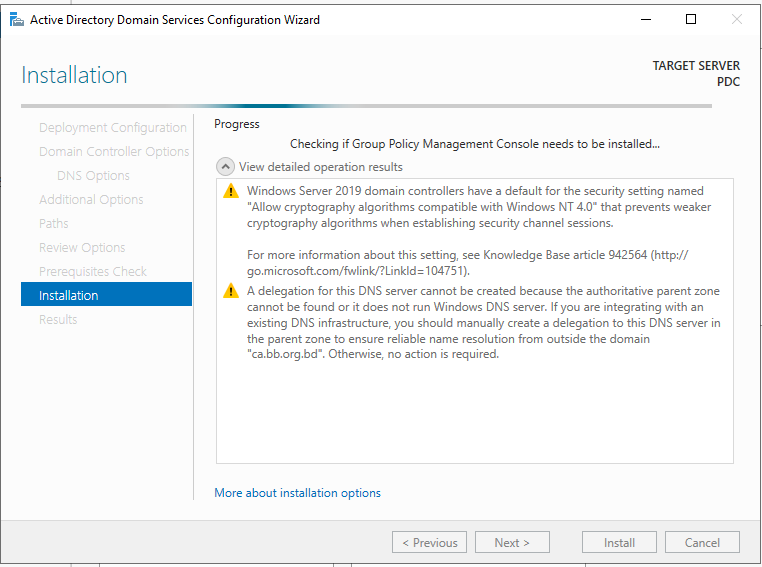Click the Install button
Viewport: 762px width, 567px height.
coord(620,542)
